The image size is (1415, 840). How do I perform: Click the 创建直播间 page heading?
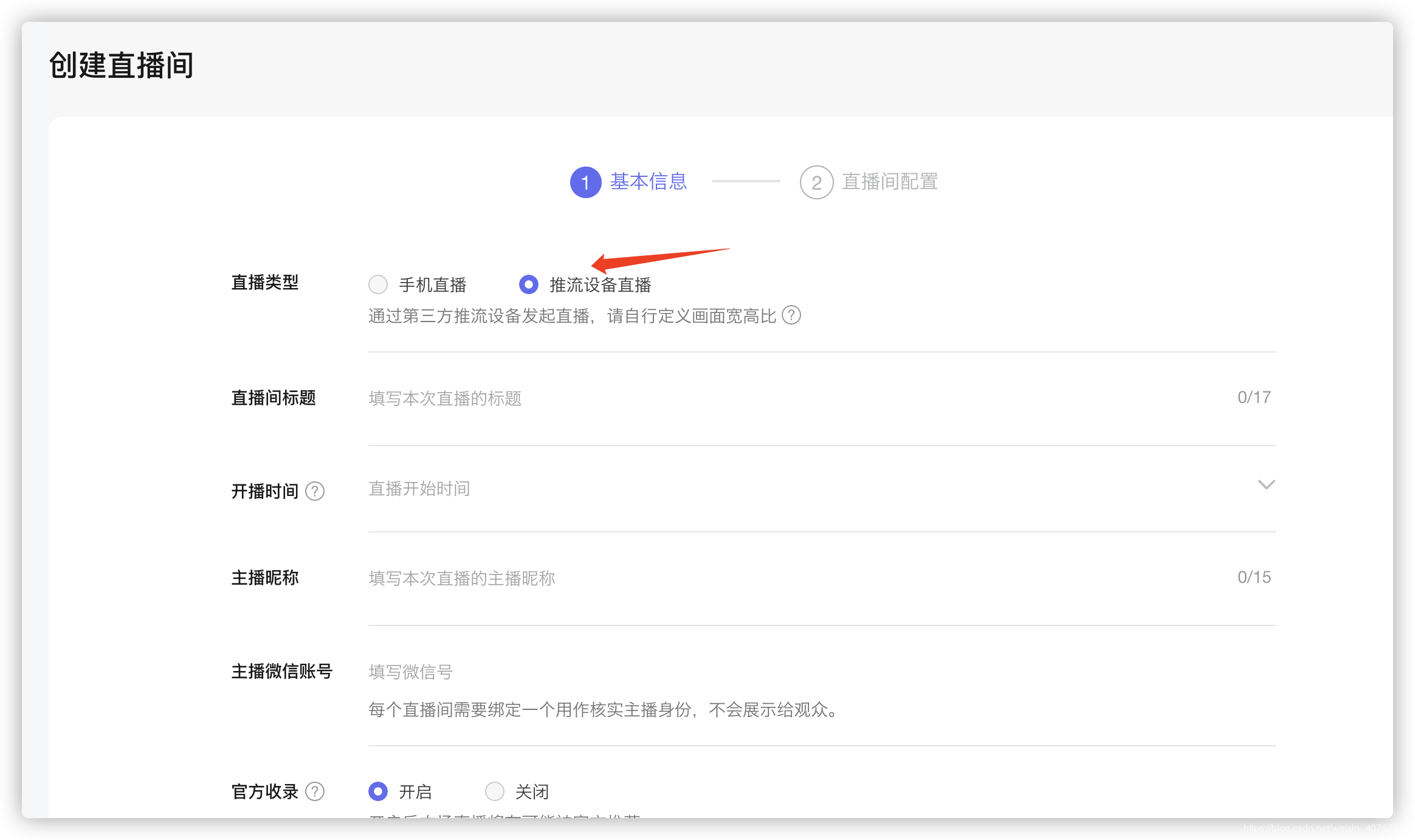121,65
